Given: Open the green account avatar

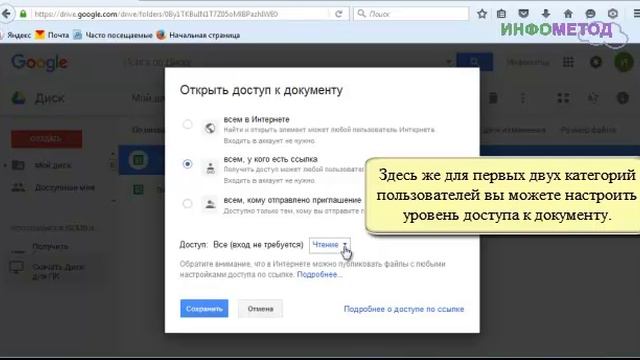Looking at the screenshot, I should pyautogui.click(x=624, y=62).
